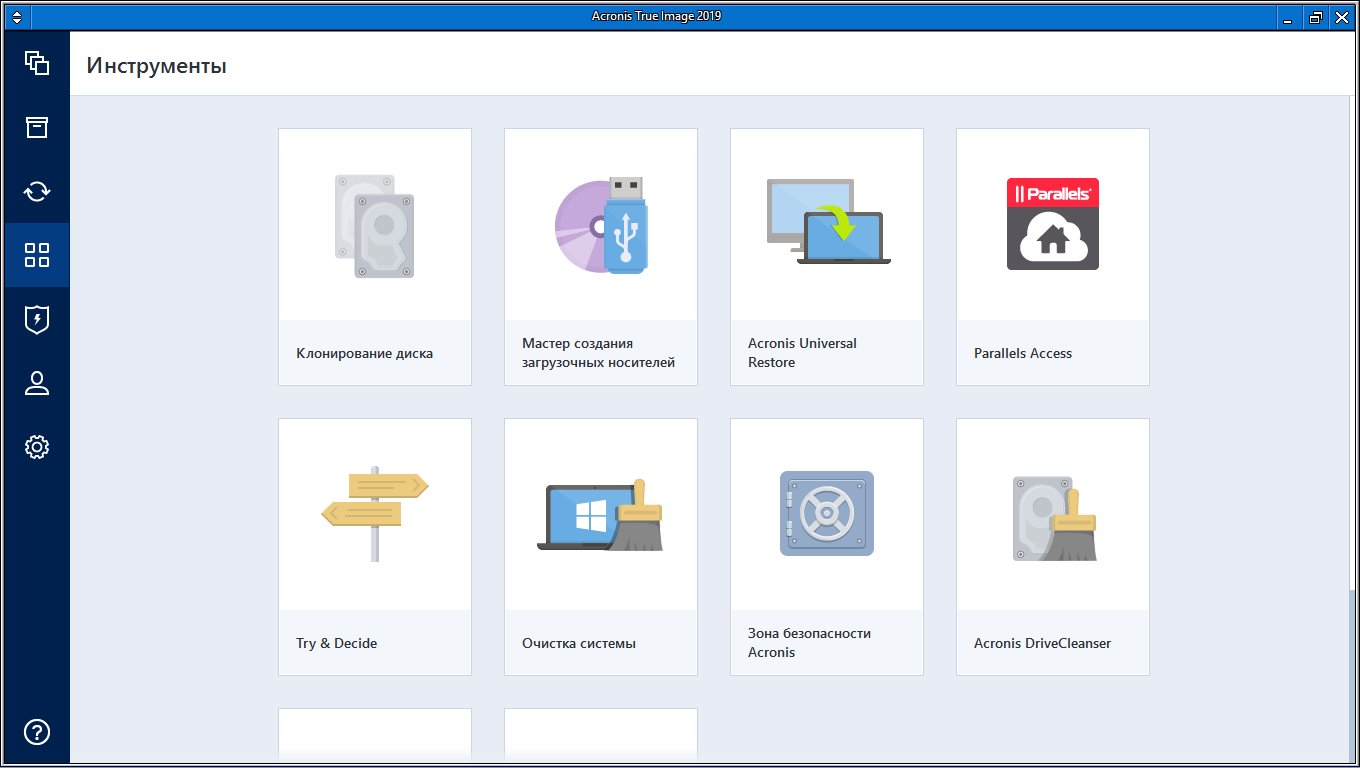Click the vertical scrollbar on right edge

point(1355,670)
